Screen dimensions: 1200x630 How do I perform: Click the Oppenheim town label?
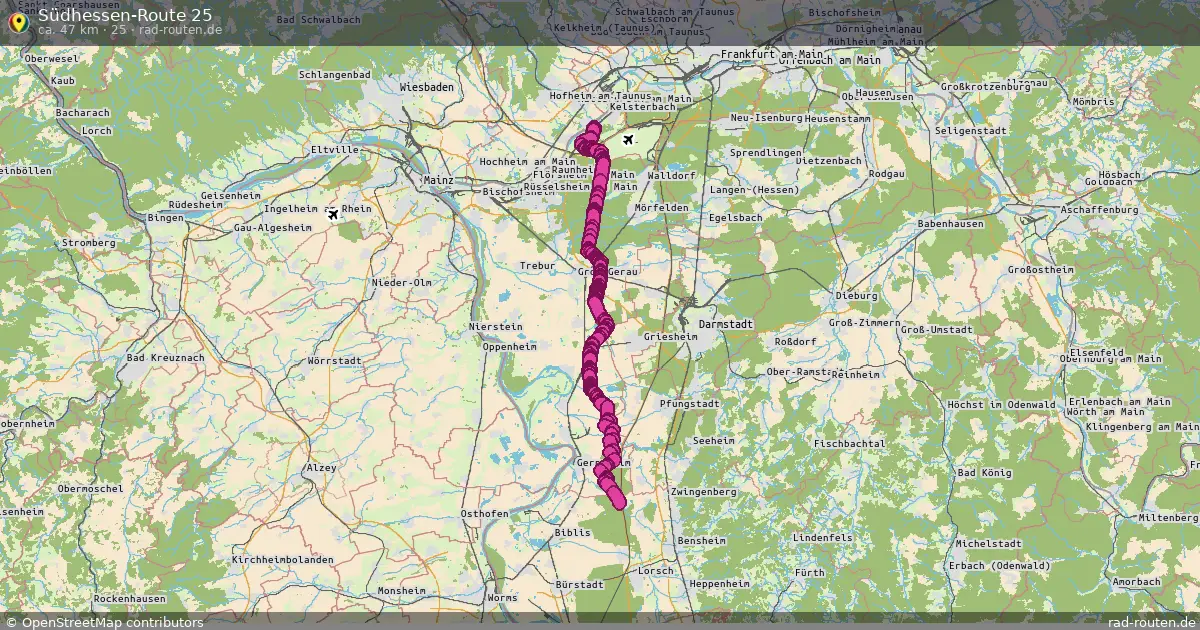click(x=510, y=346)
